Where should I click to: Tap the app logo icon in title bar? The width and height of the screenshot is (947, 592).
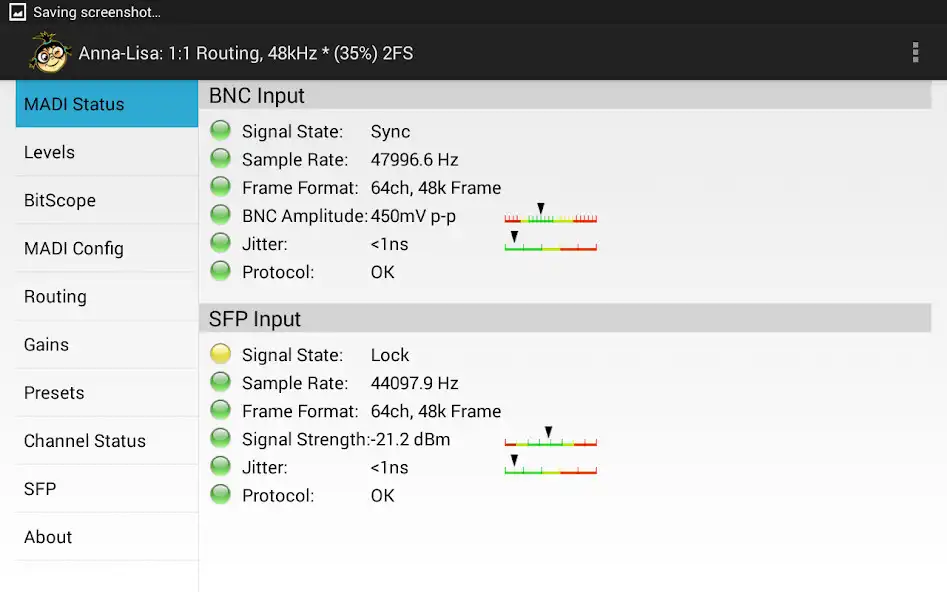[x=48, y=53]
